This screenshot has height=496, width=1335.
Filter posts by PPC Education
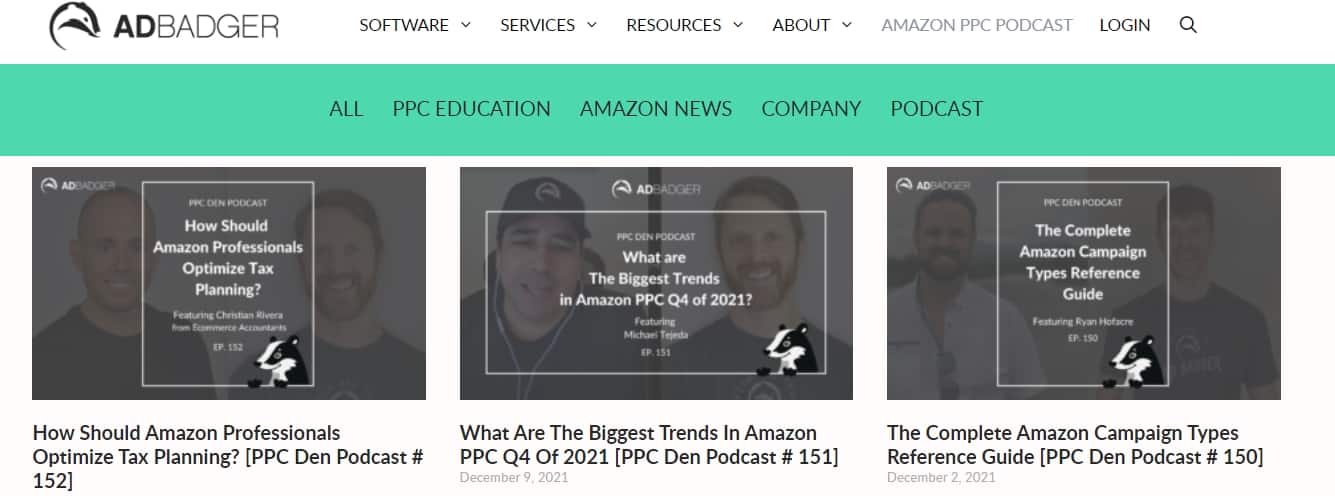point(471,109)
